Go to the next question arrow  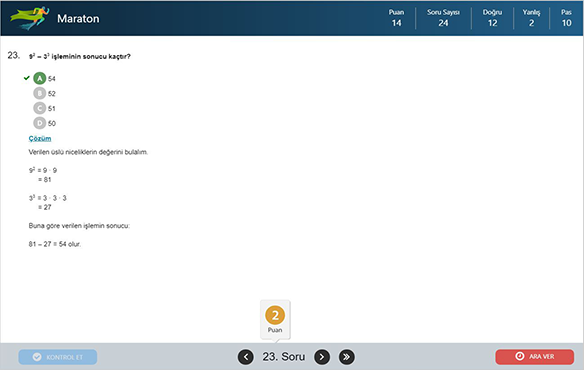point(322,357)
